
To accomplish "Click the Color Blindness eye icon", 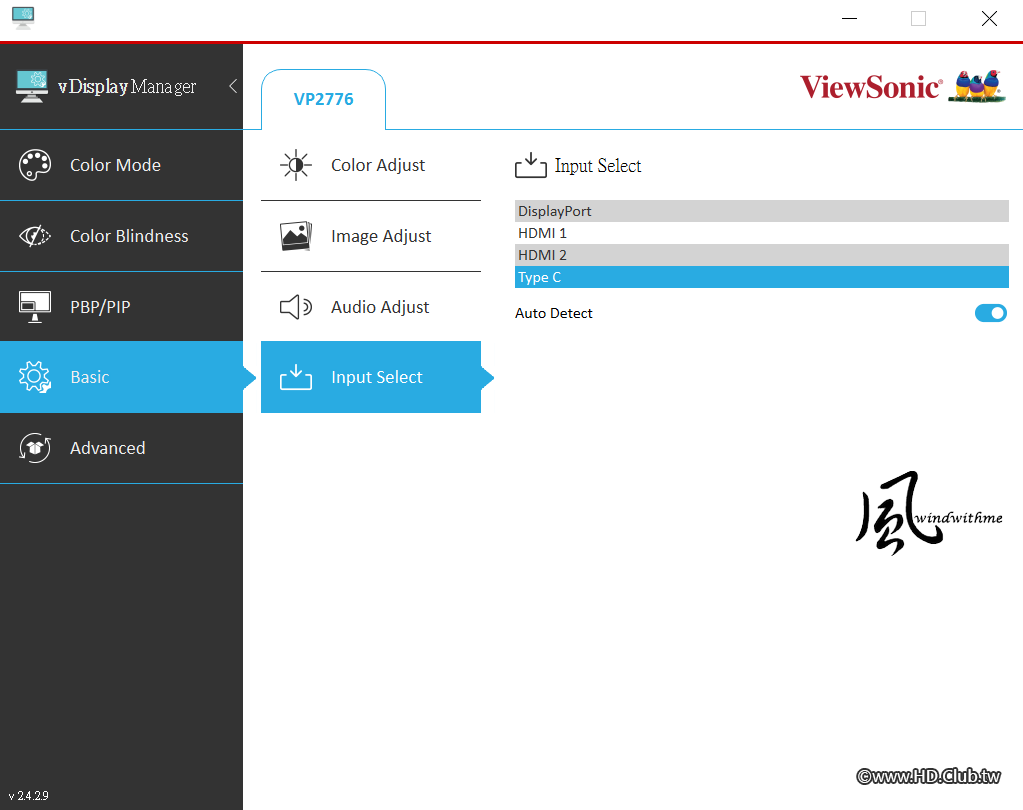I will [x=35, y=235].
